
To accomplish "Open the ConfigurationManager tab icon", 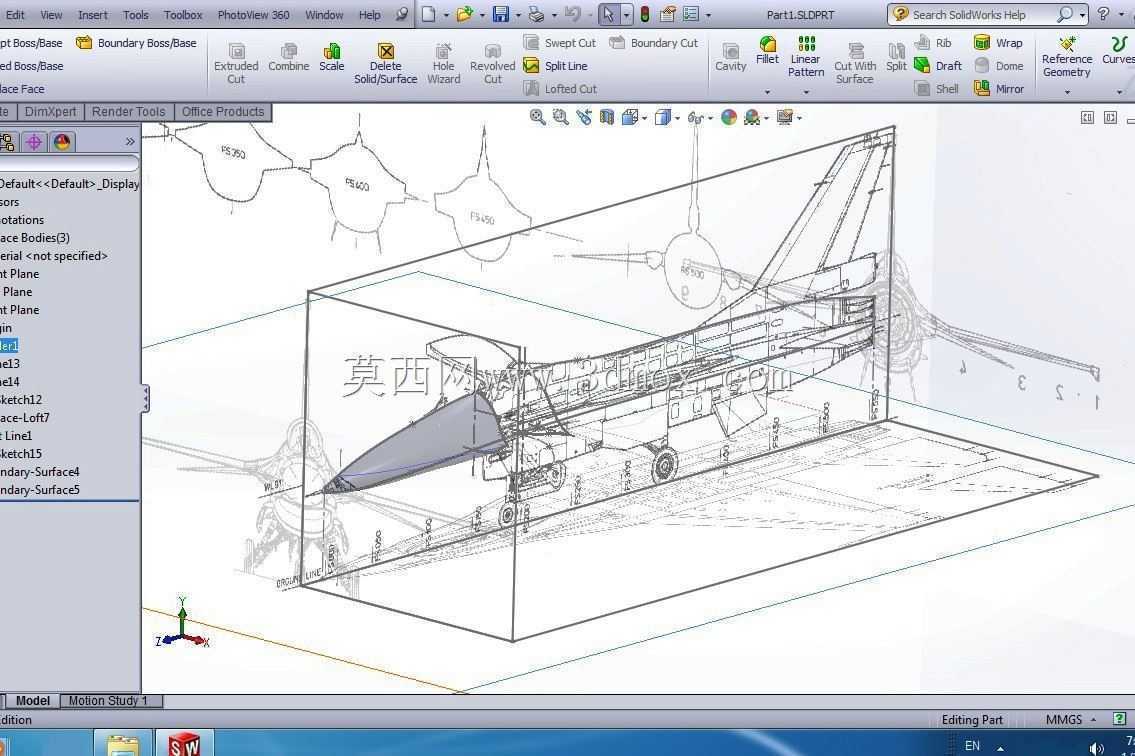I will click(x=7, y=142).
